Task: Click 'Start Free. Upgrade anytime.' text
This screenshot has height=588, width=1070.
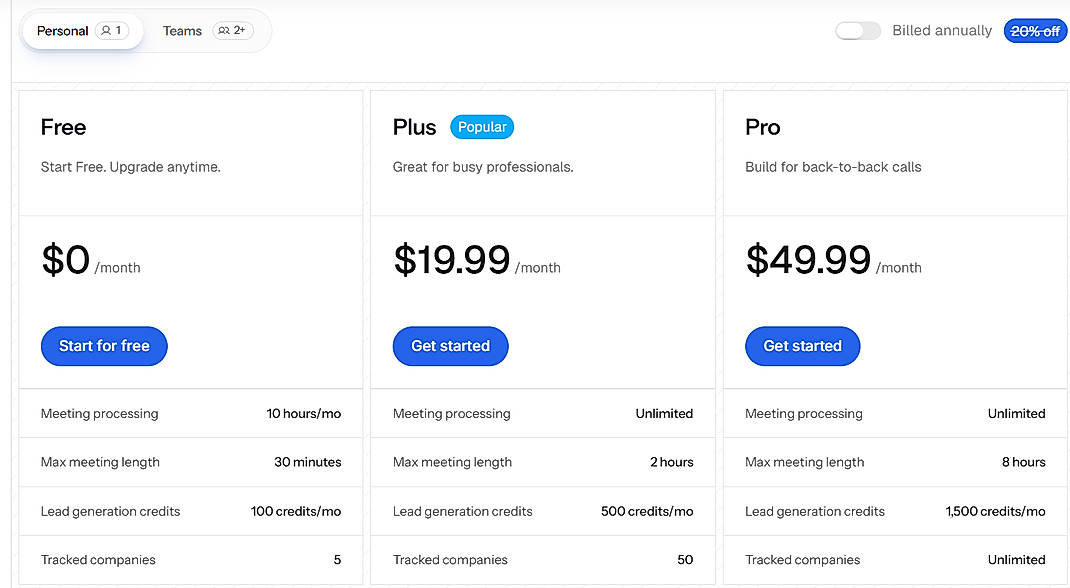Action: (130, 167)
